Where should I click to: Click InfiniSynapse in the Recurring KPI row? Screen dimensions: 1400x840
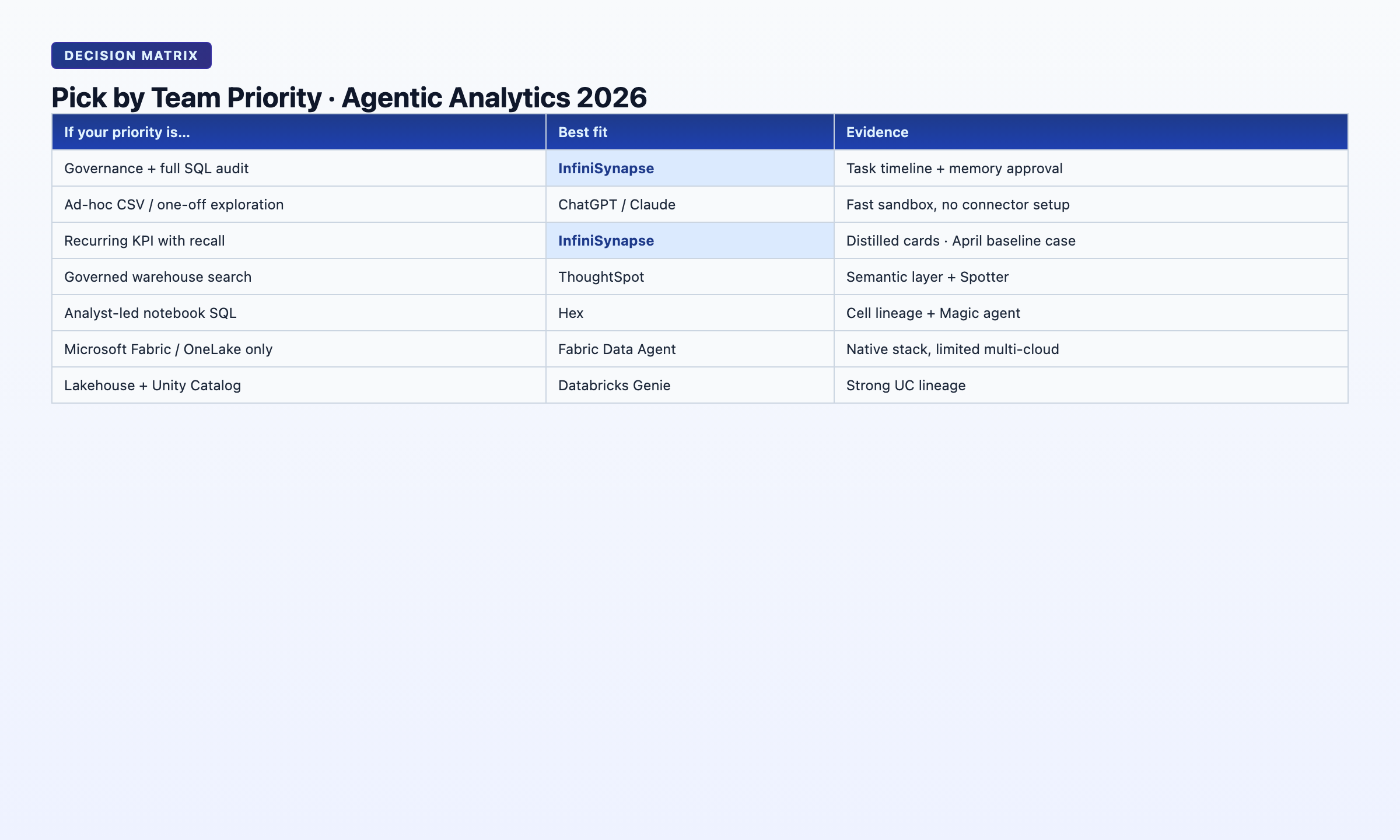point(690,240)
